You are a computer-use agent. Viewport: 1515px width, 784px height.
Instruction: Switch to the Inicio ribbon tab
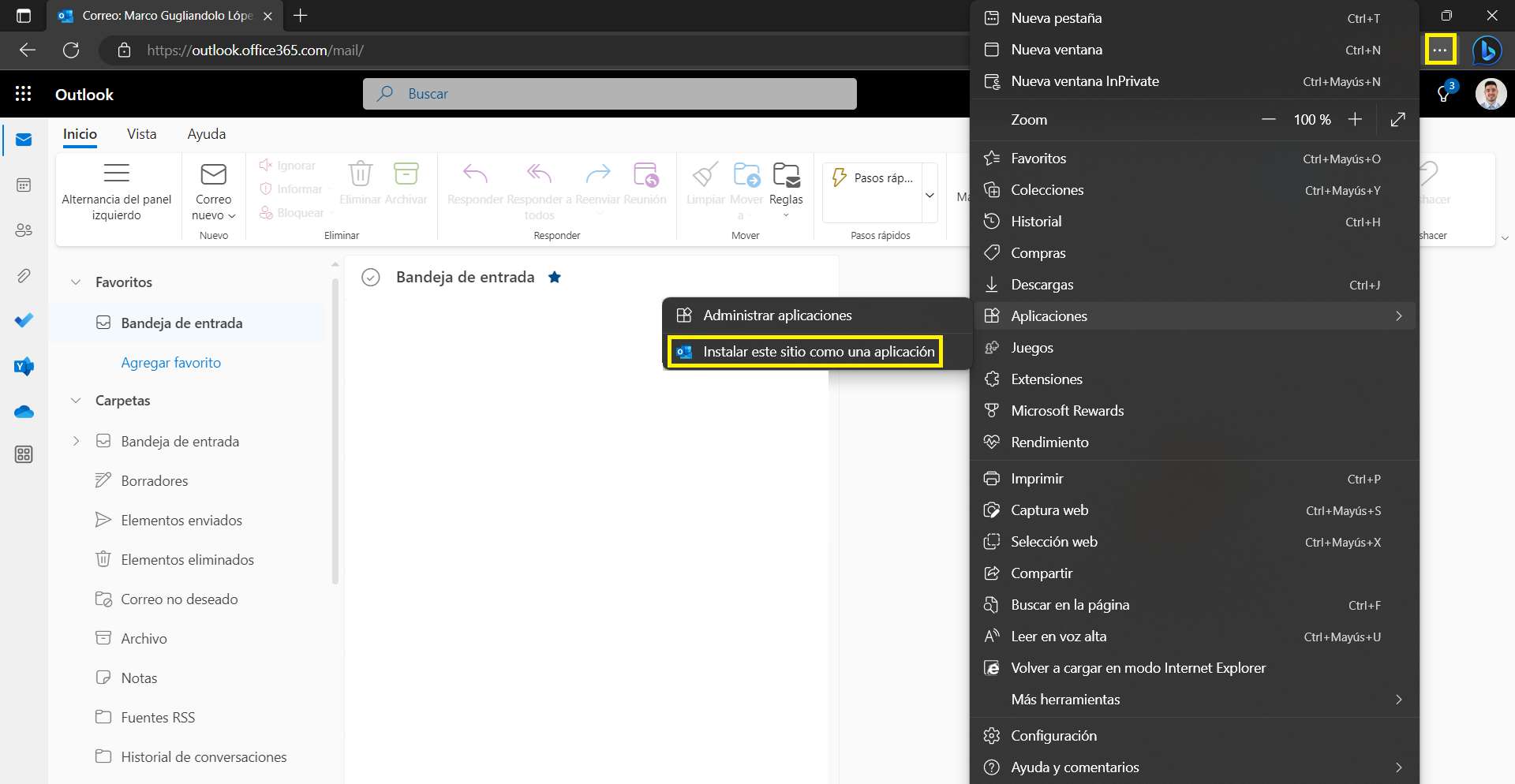80,134
